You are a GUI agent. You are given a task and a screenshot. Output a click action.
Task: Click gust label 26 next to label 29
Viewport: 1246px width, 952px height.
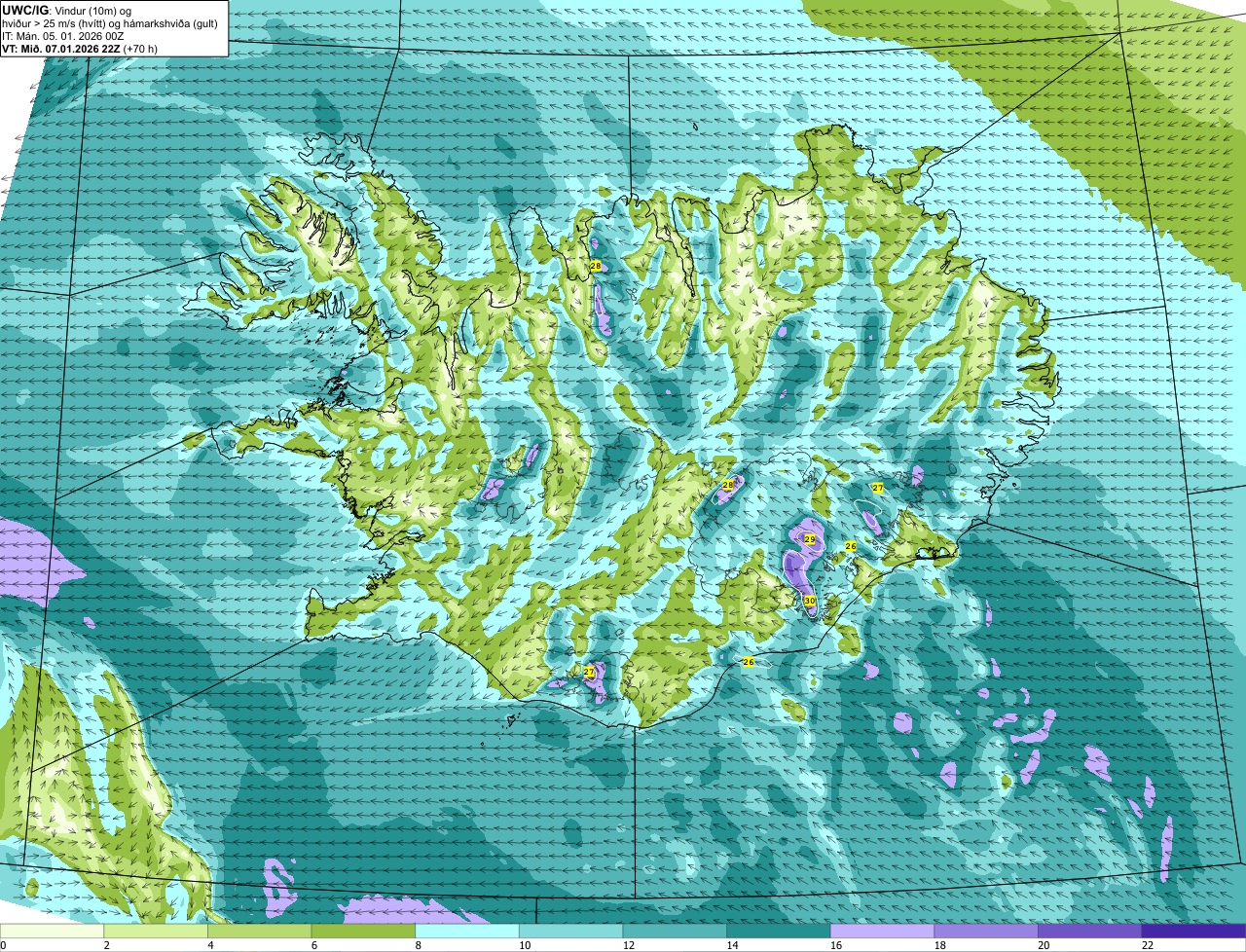(x=850, y=547)
